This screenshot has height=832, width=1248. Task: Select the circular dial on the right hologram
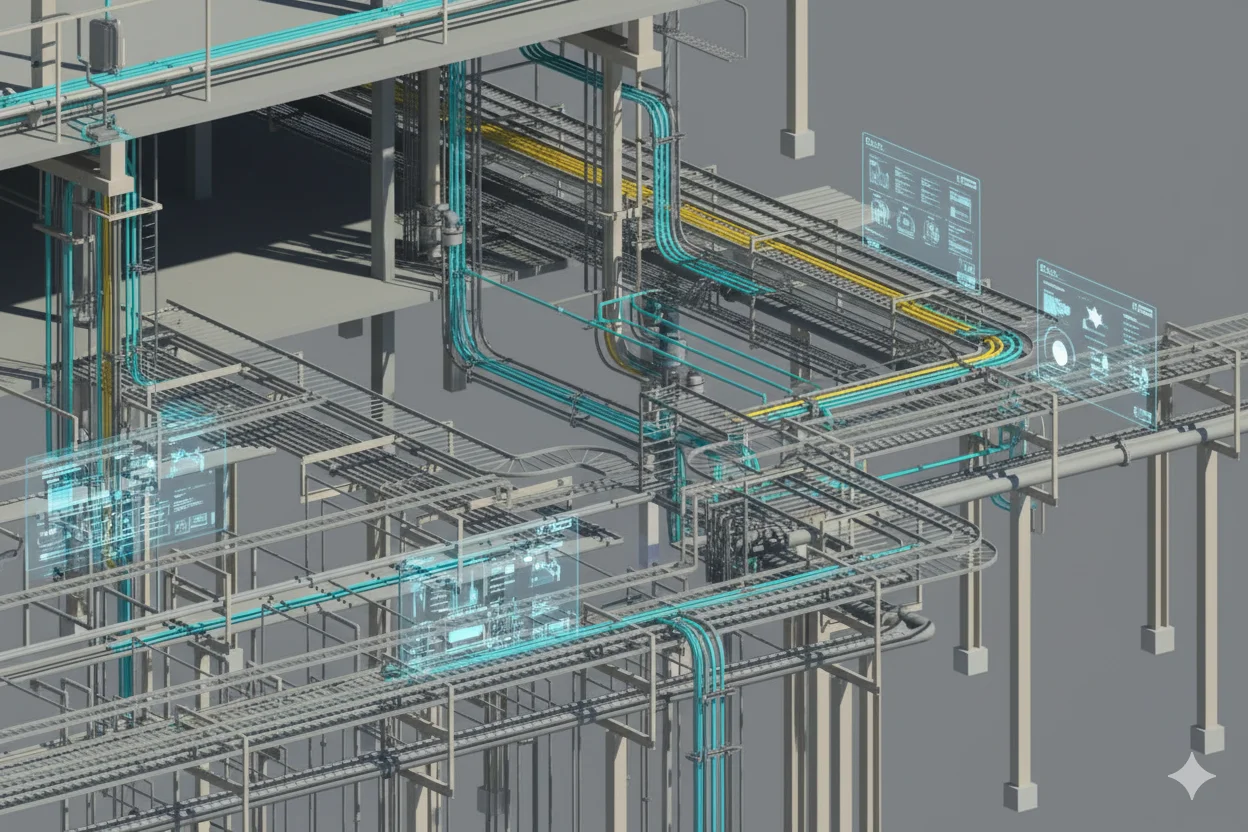click(x=1061, y=352)
